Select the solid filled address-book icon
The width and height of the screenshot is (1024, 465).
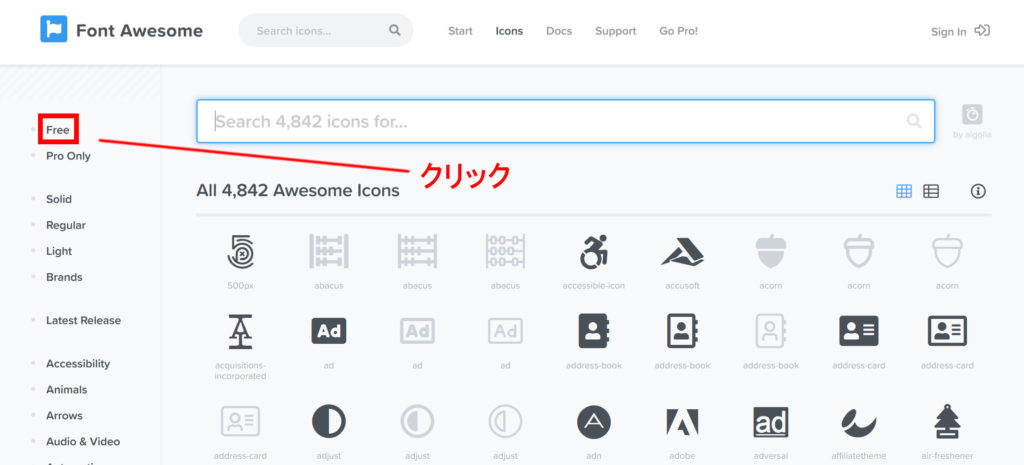[594, 331]
